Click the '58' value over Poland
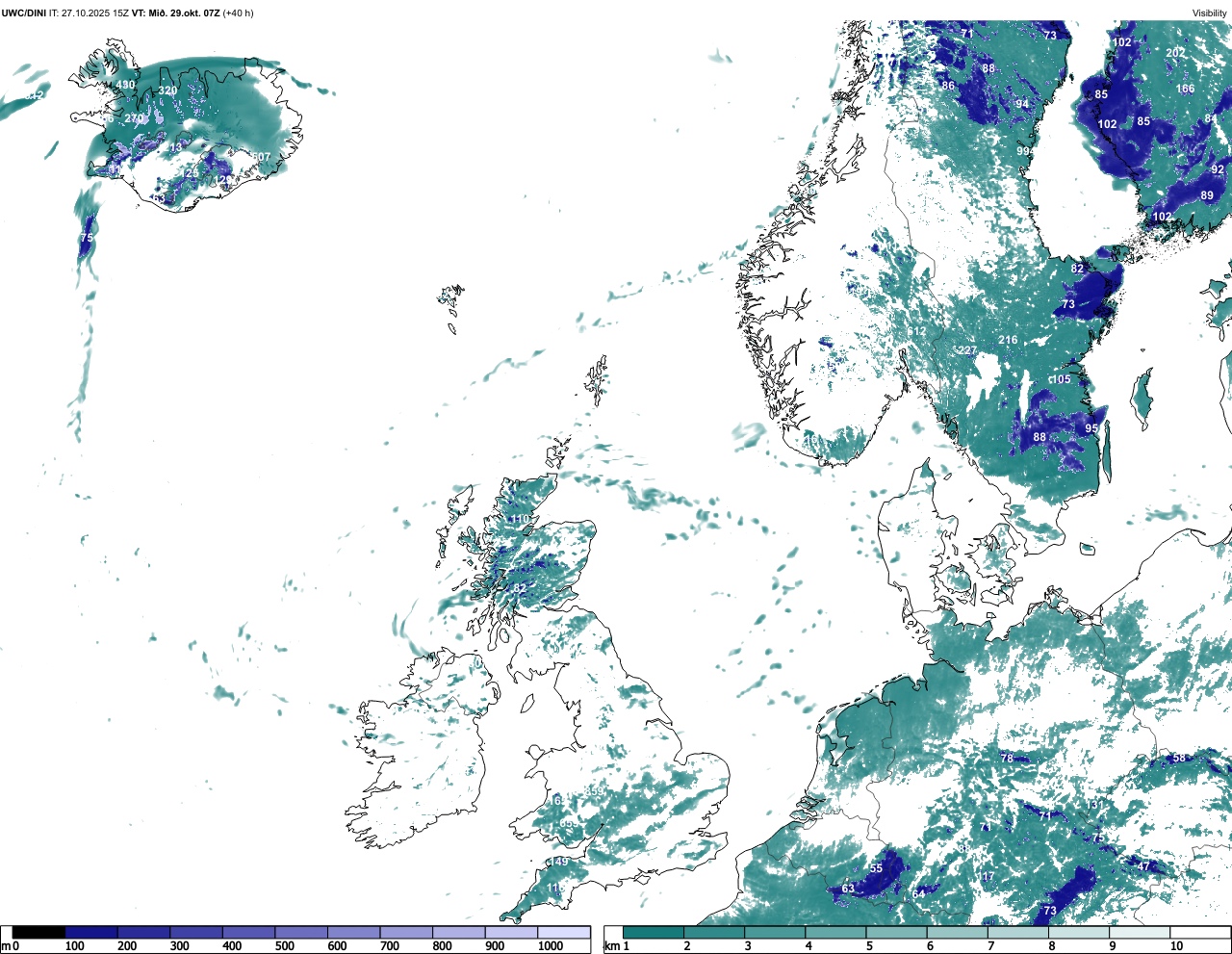The width and height of the screenshot is (1232, 954). click(x=1180, y=759)
